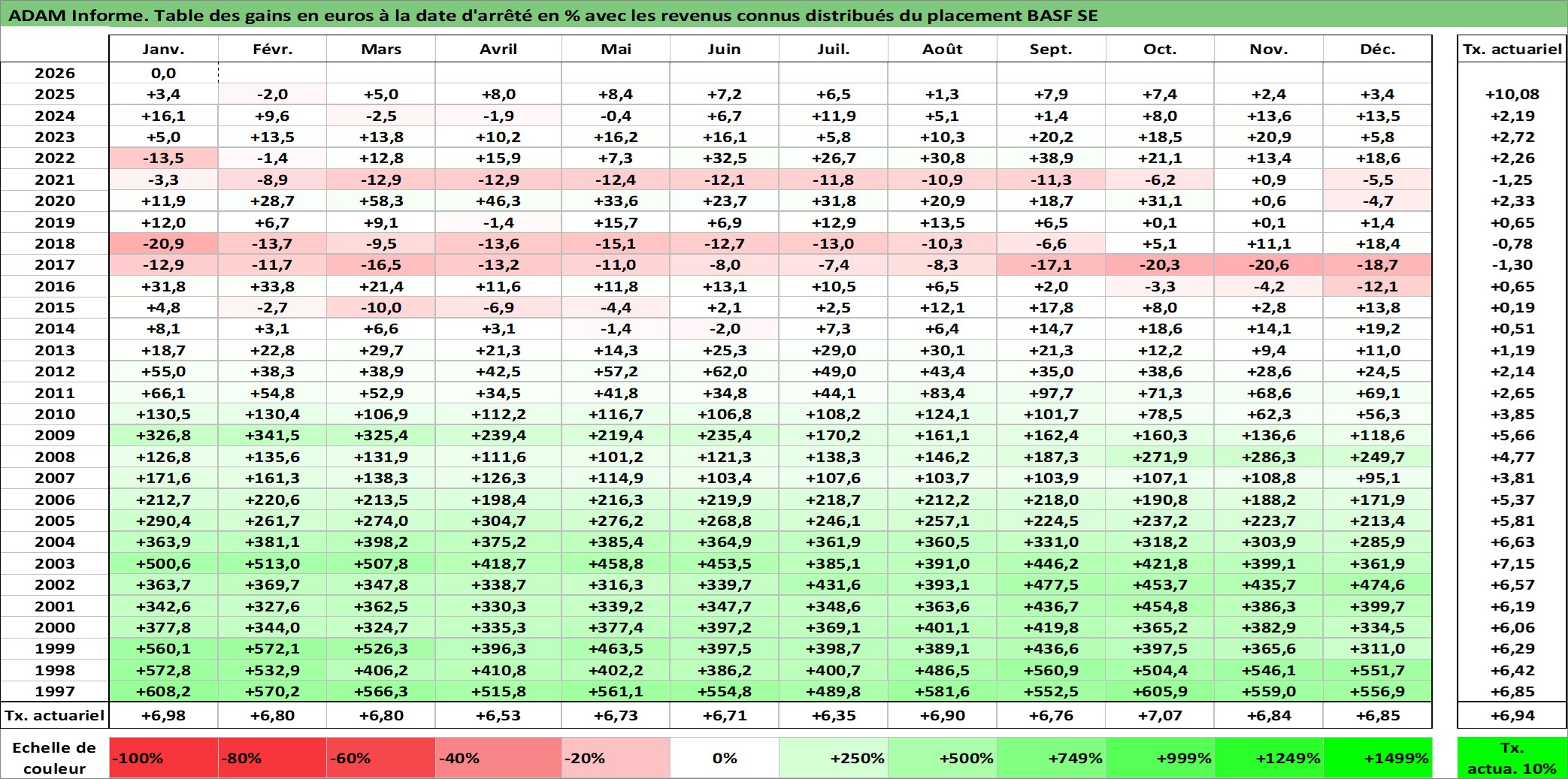Select the -80% color scale cell
The width and height of the screenshot is (1568, 779).
(x=272, y=758)
